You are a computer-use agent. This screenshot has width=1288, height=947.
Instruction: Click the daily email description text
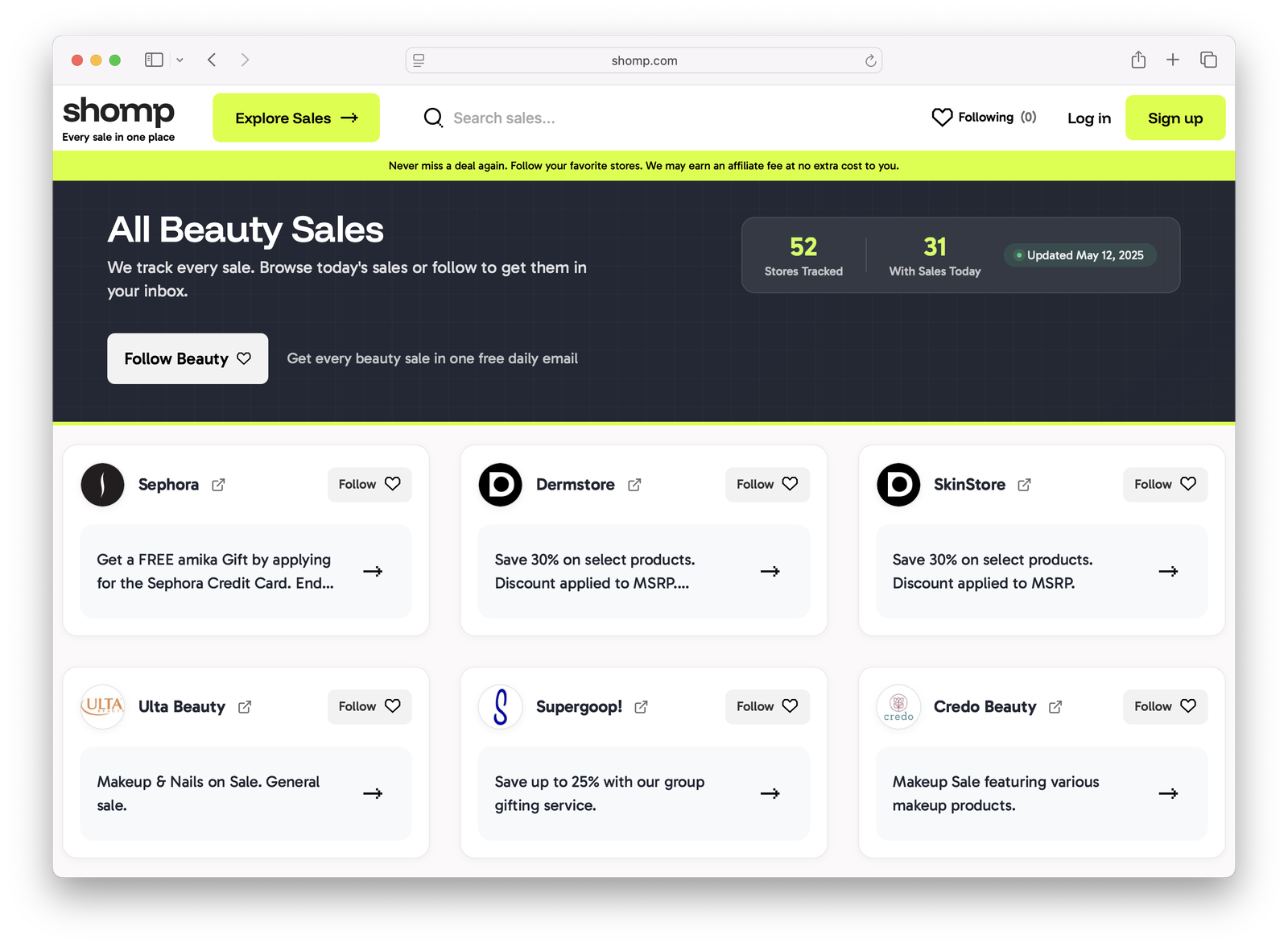point(432,358)
